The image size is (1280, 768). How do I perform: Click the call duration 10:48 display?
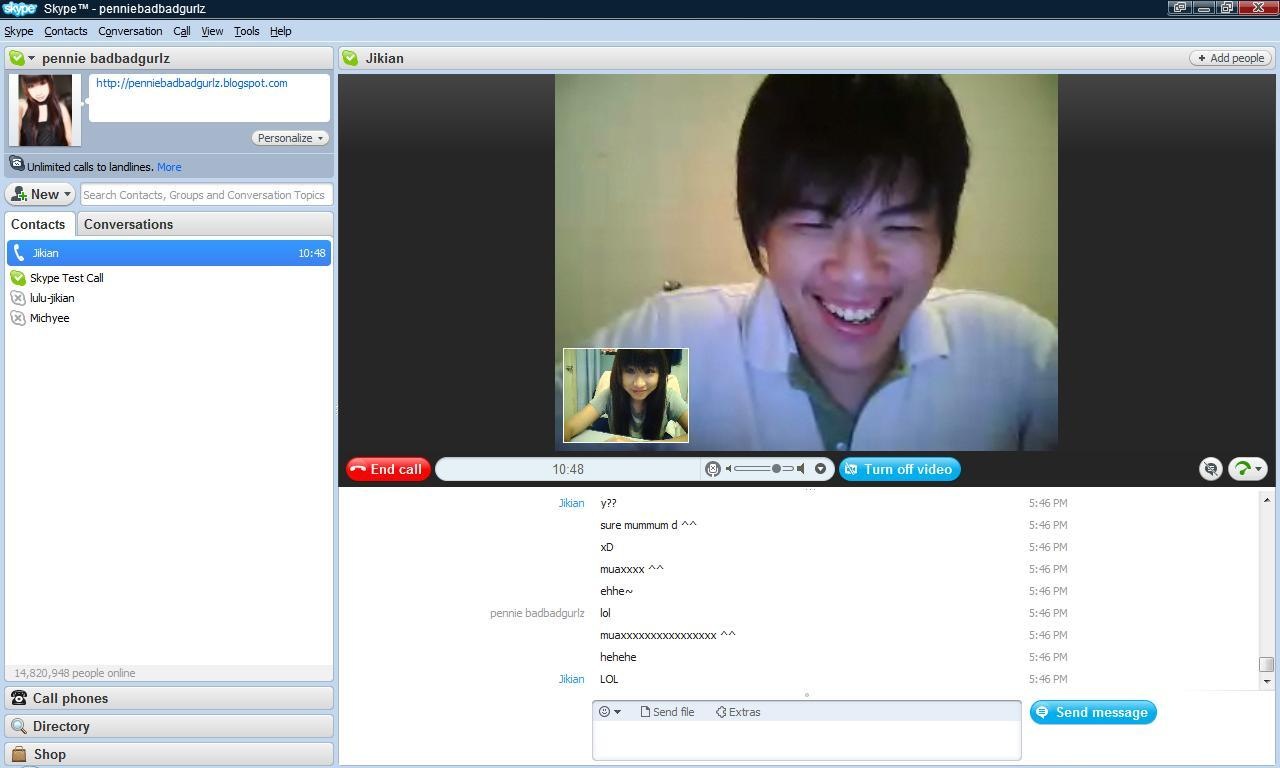(568, 469)
